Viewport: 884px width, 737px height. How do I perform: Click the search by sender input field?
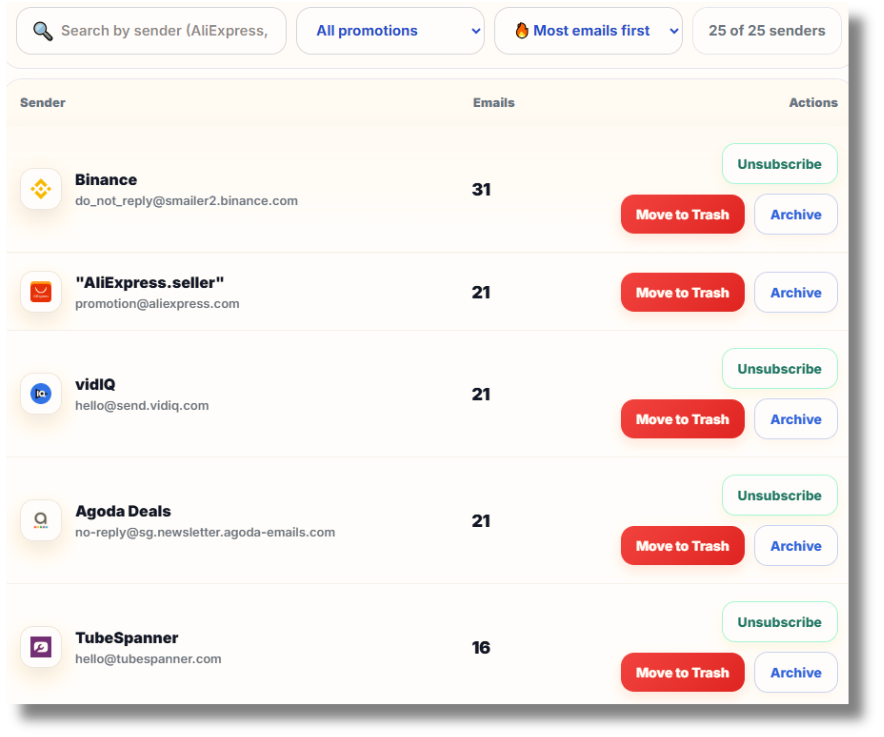pyautogui.click(x=160, y=30)
